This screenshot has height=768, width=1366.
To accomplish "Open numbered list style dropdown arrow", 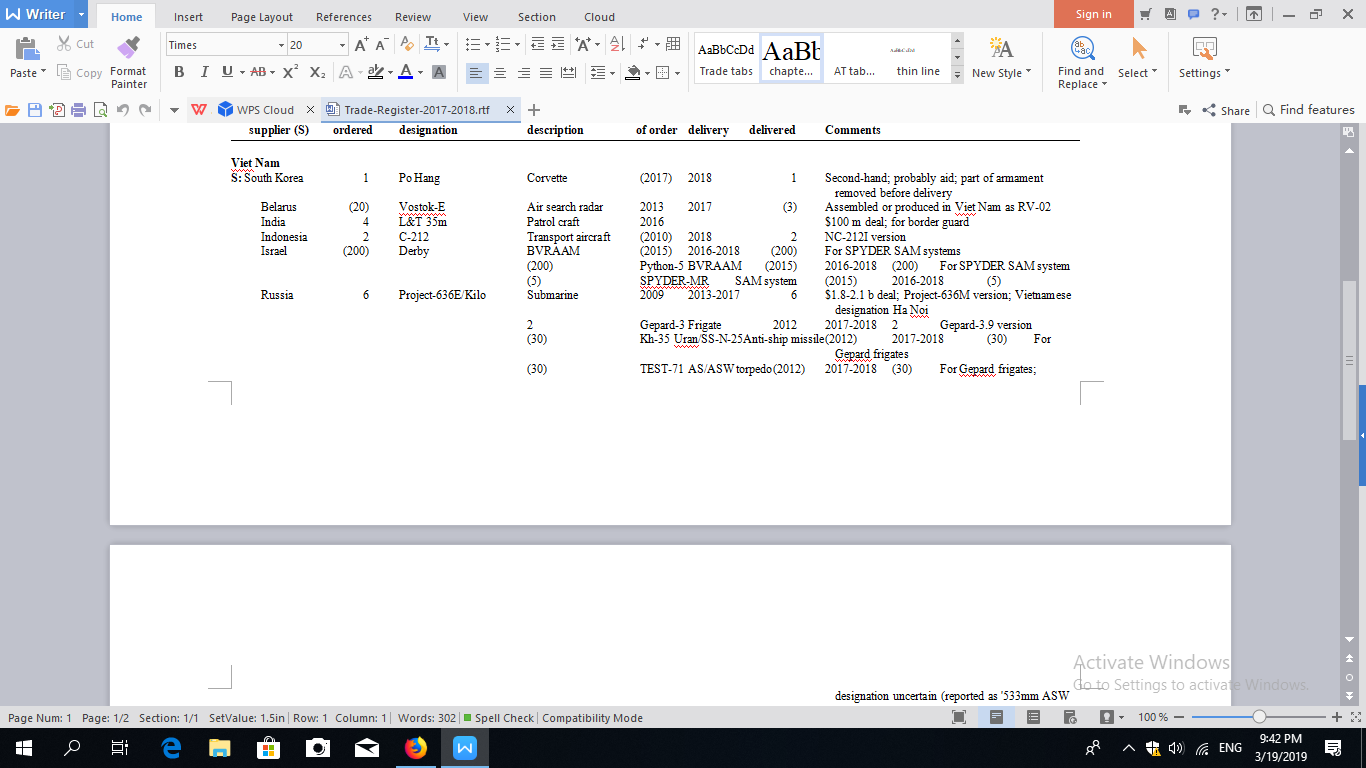I will click(517, 45).
